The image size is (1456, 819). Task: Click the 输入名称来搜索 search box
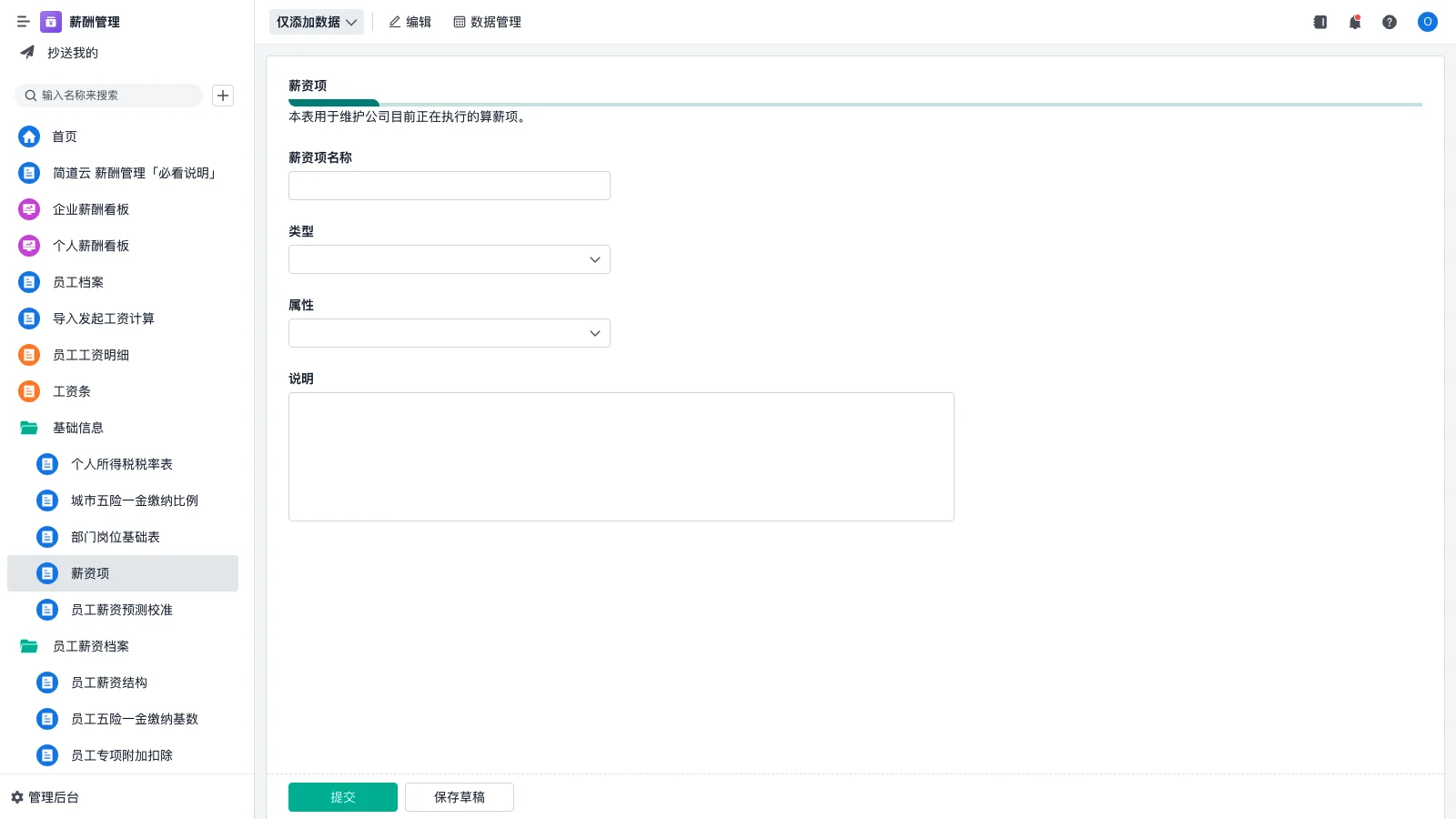tap(109, 96)
